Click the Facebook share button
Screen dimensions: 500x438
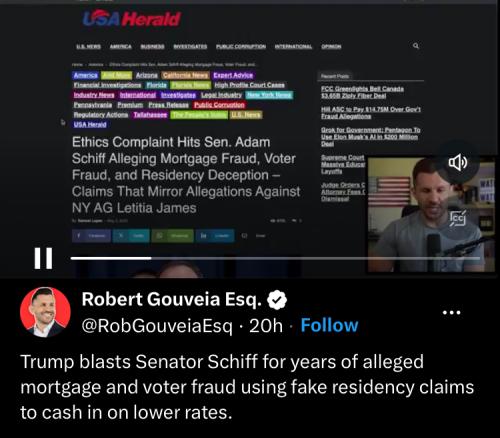[91, 236]
